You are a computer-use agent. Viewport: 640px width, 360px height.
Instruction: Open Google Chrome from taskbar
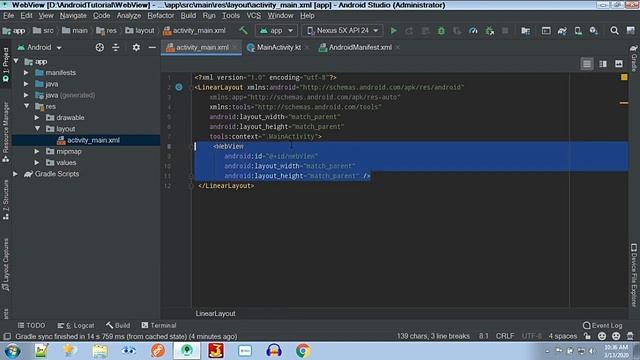(303, 351)
